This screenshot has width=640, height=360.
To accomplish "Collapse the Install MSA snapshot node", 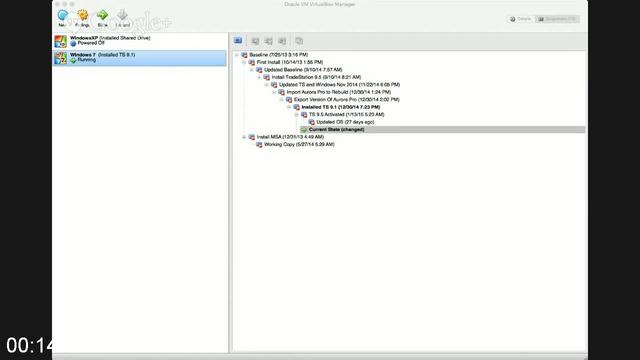I will [244, 137].
